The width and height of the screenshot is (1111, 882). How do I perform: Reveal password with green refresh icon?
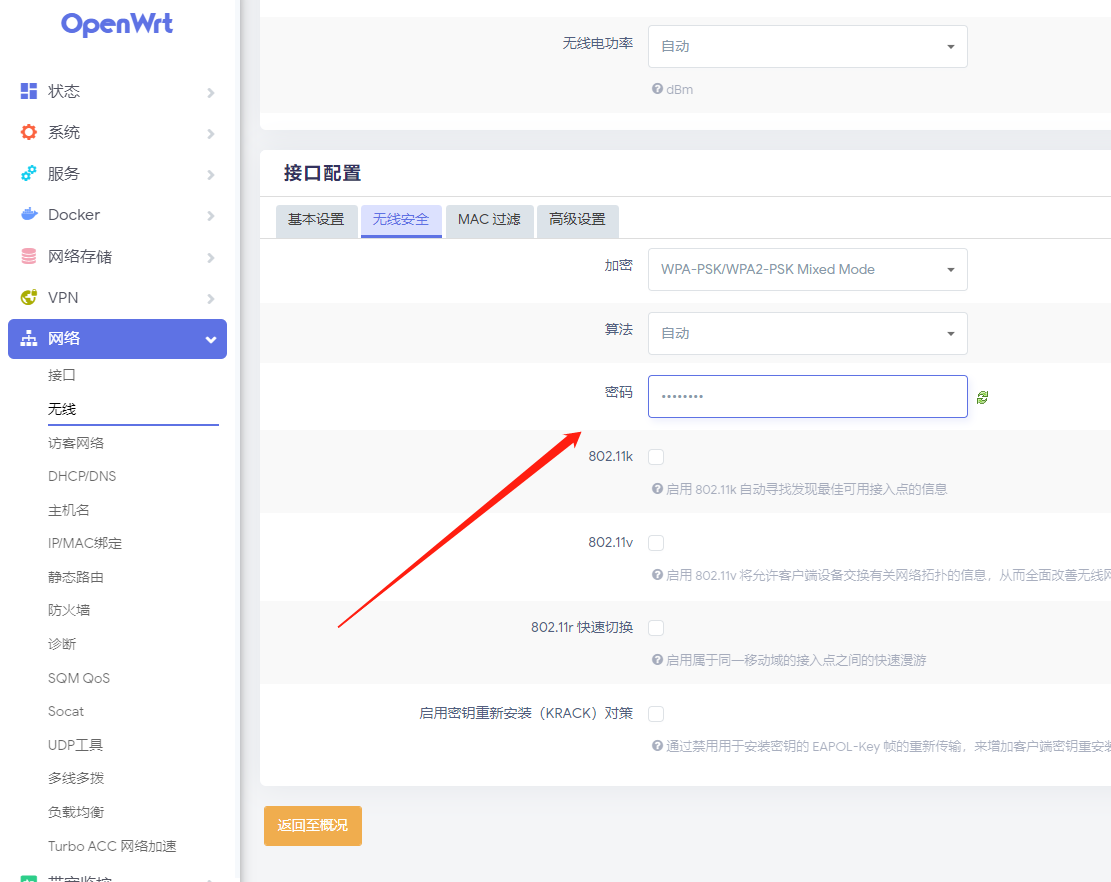coord(982,397)
